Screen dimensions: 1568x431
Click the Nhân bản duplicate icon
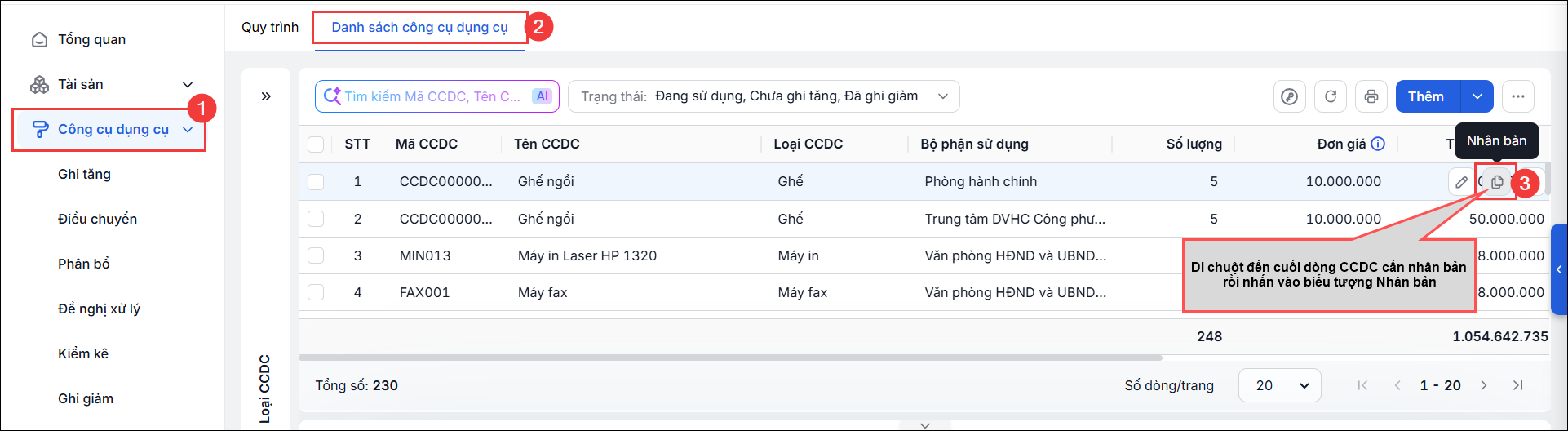1496,182
